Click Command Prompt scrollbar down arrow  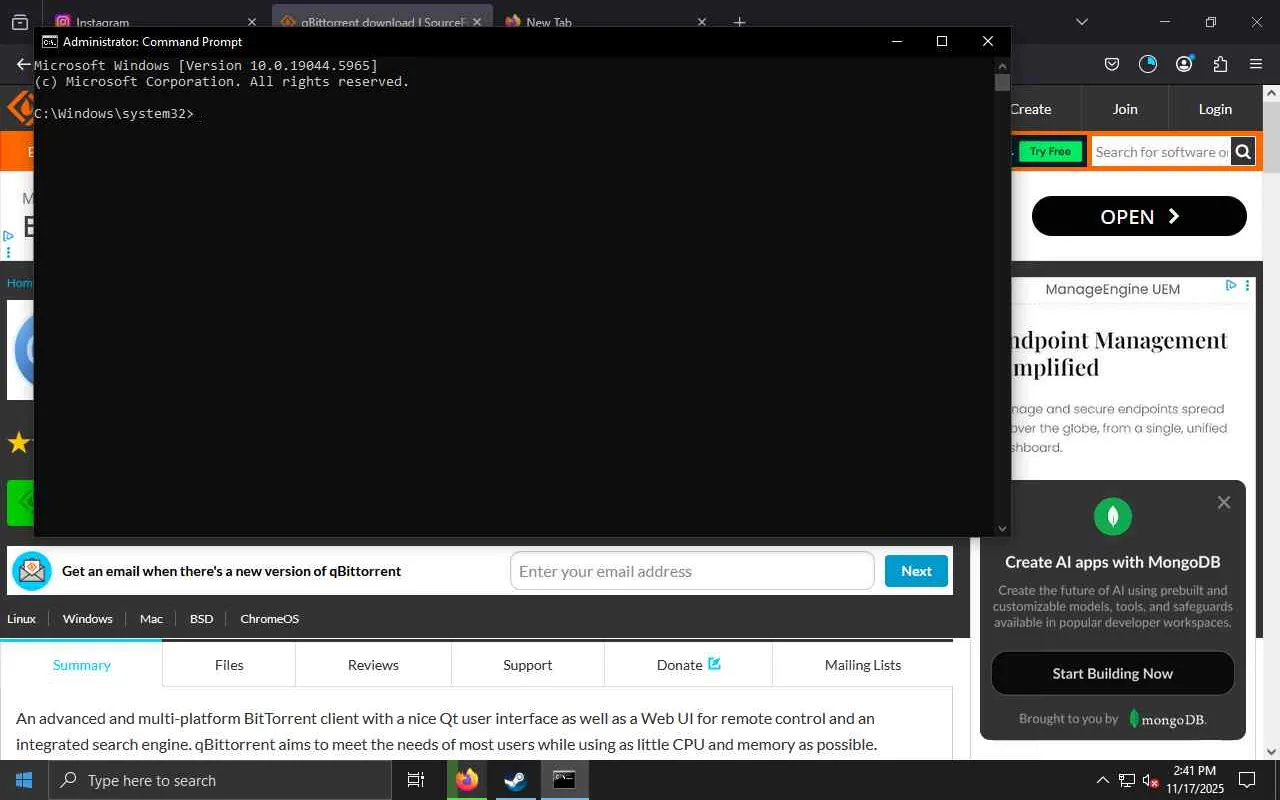[1002, 528]
